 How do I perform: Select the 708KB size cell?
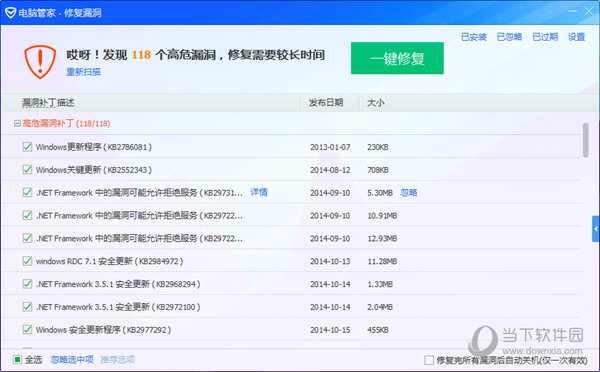coord(378,170)
